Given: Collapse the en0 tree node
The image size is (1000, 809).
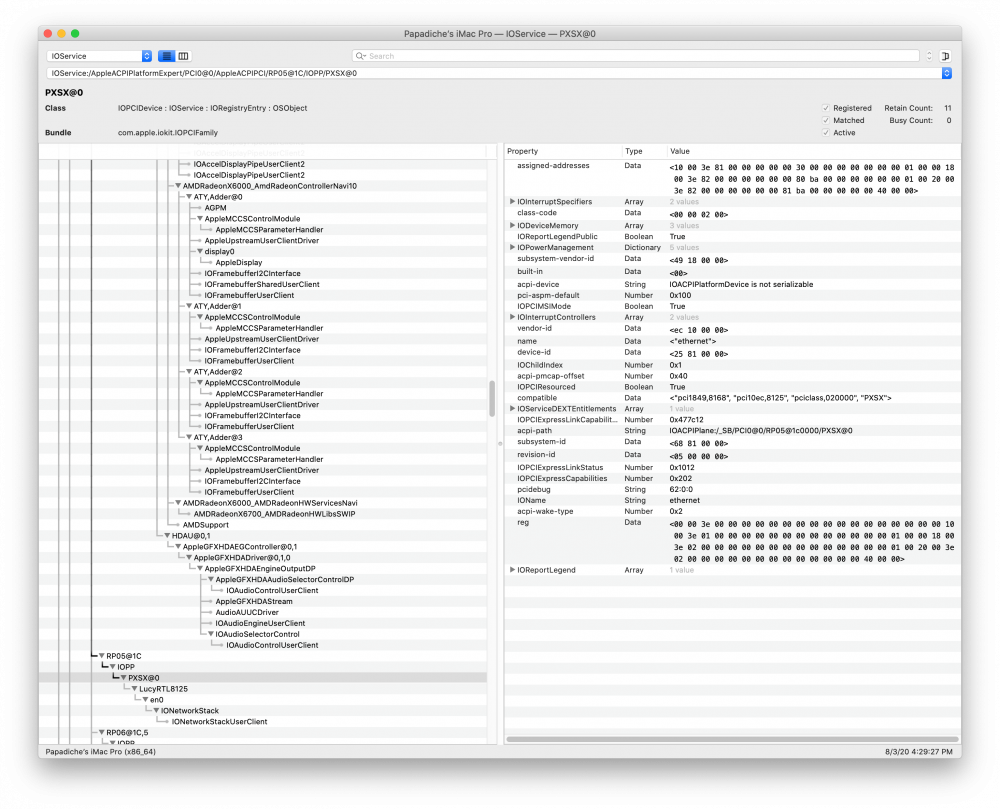Looking at the screenshot, I should click(x=145, y=699).
